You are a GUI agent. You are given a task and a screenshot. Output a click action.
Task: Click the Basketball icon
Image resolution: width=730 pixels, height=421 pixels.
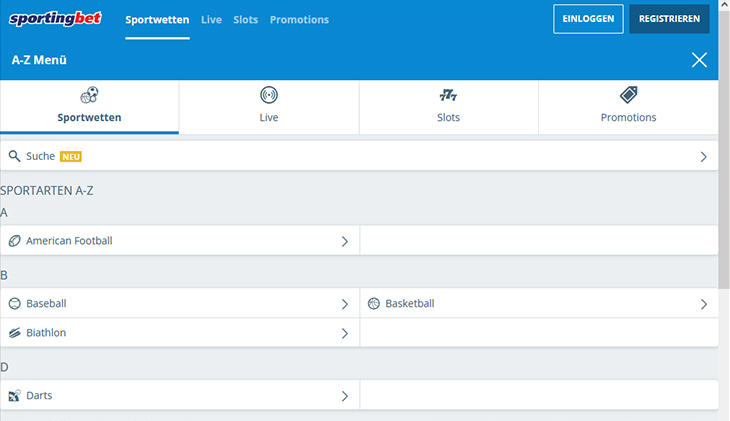click(374, 304)
